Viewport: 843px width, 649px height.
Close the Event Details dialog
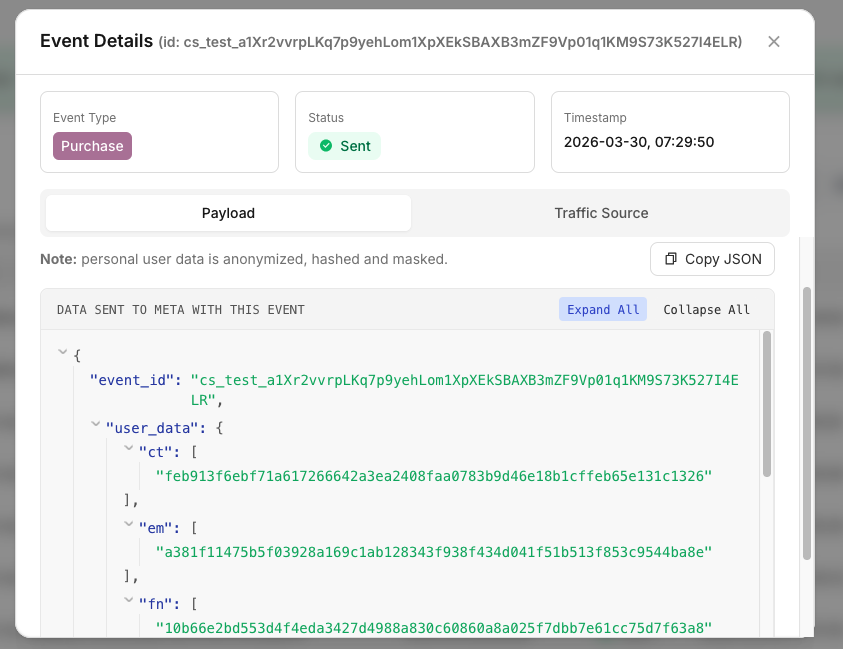pos(773,42)
